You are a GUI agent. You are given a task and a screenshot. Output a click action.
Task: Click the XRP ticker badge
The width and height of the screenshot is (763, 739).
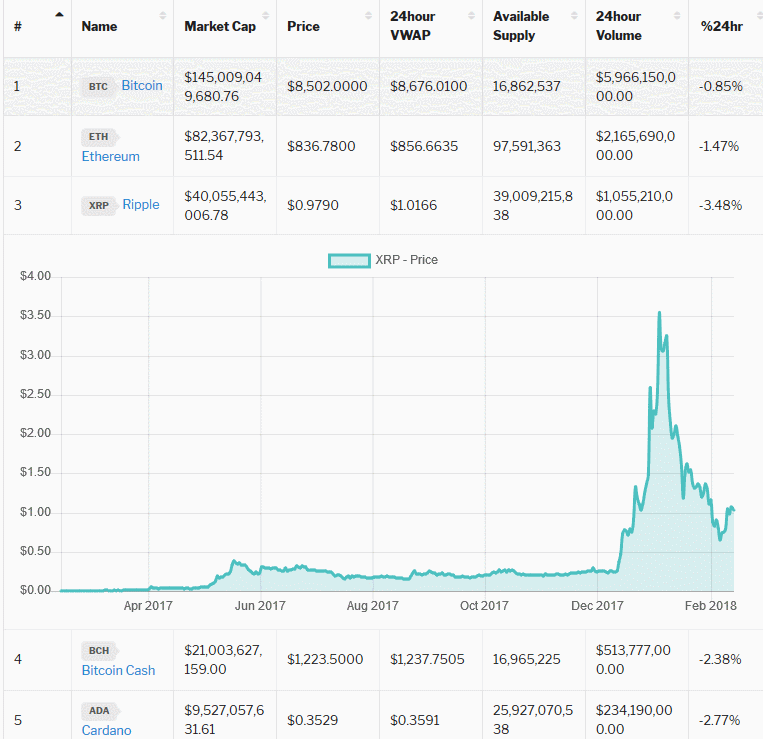99,205
